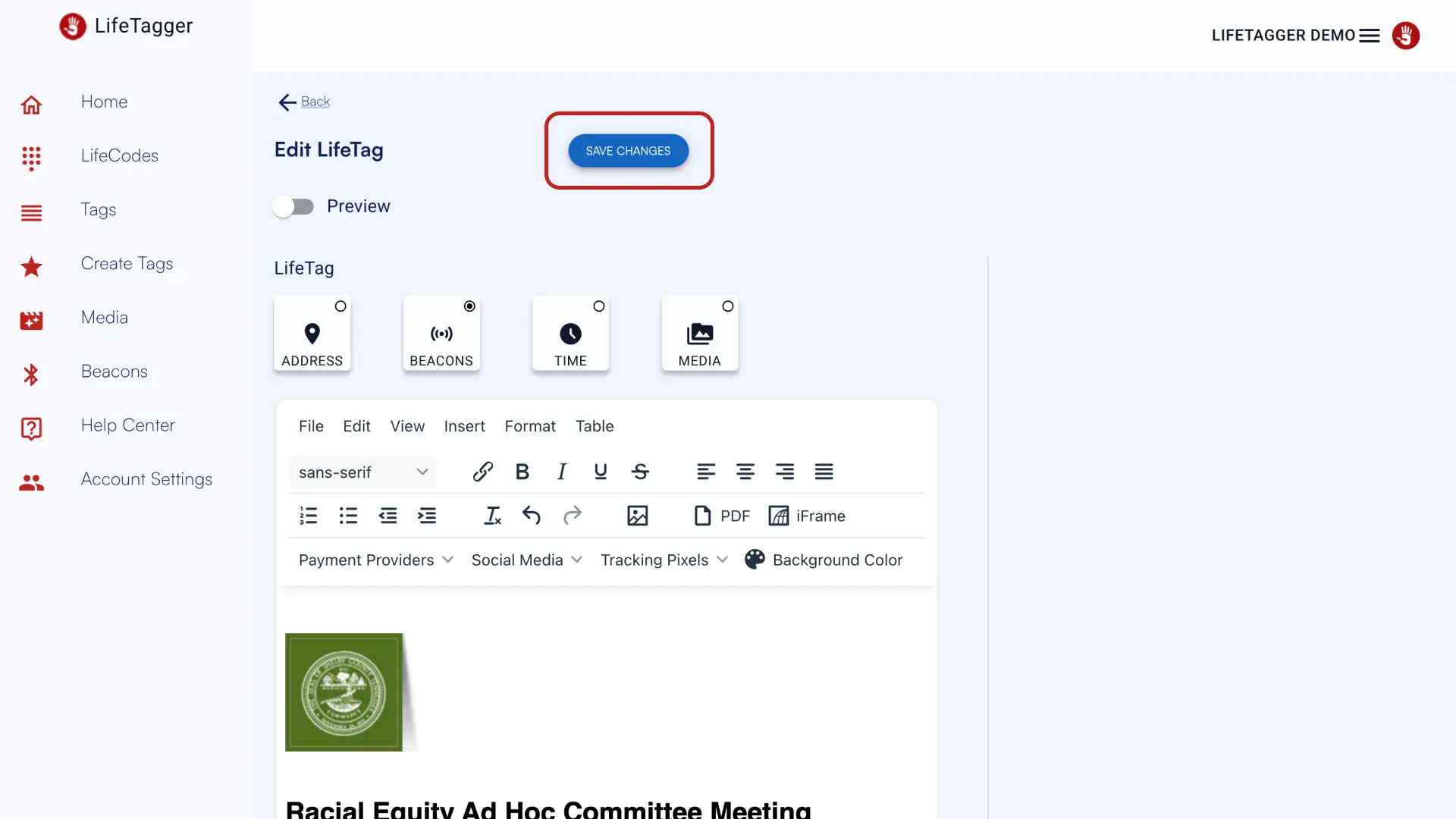Click the insert image icon

637,515
